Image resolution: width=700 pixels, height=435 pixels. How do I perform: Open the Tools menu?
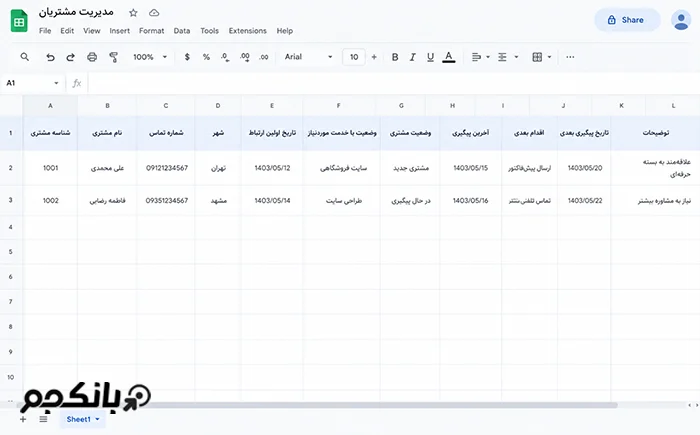coord(209,31)
